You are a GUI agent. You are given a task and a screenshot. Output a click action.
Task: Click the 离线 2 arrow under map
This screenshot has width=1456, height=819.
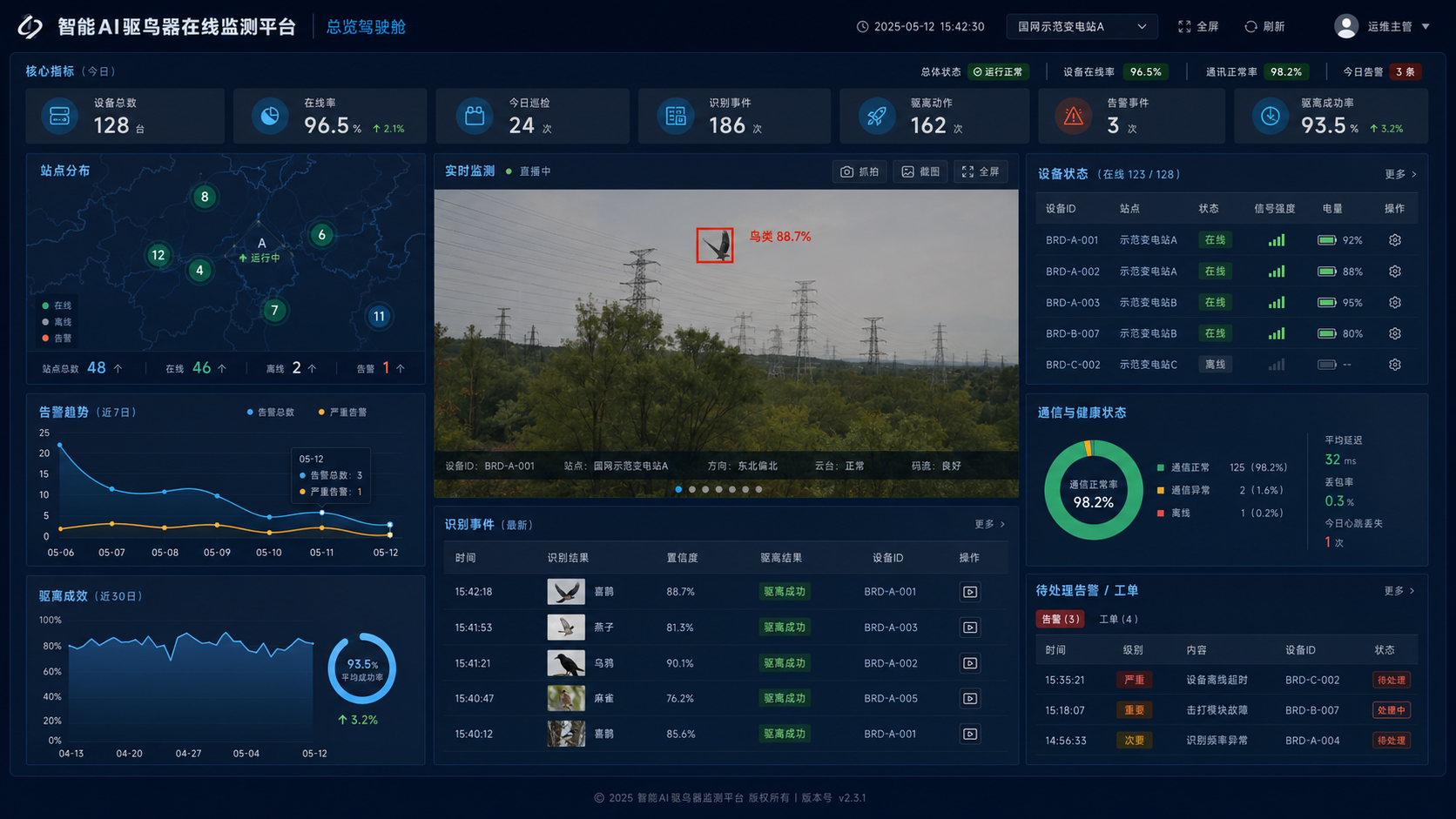312,369
